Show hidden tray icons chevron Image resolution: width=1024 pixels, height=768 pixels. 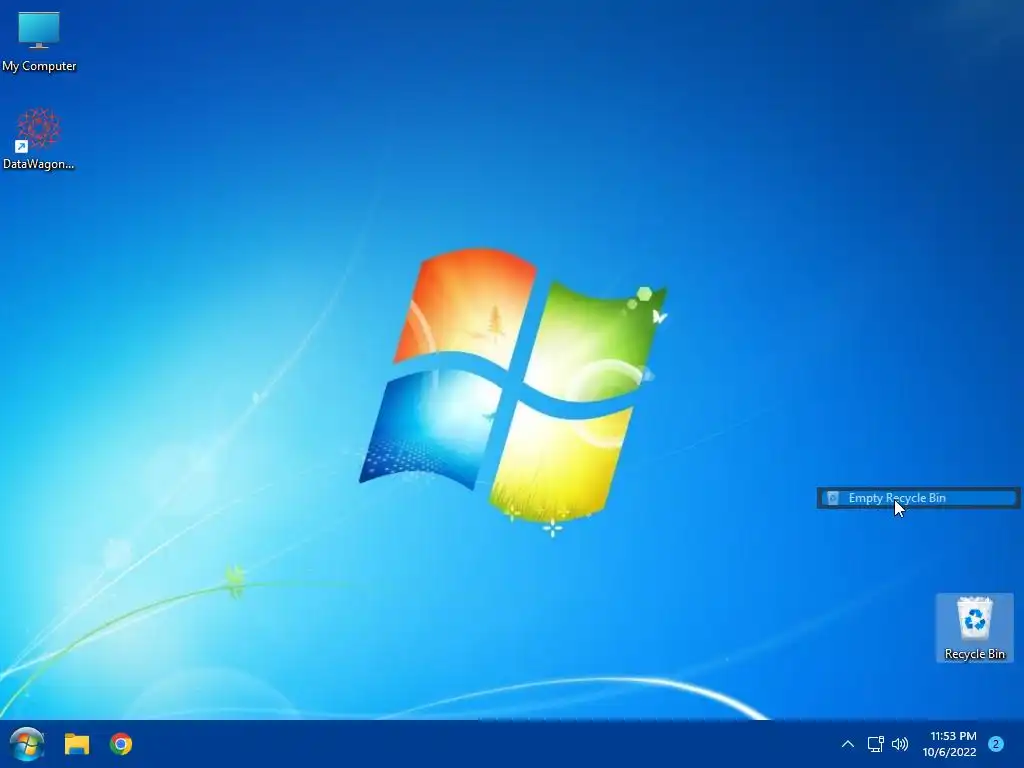848,744
